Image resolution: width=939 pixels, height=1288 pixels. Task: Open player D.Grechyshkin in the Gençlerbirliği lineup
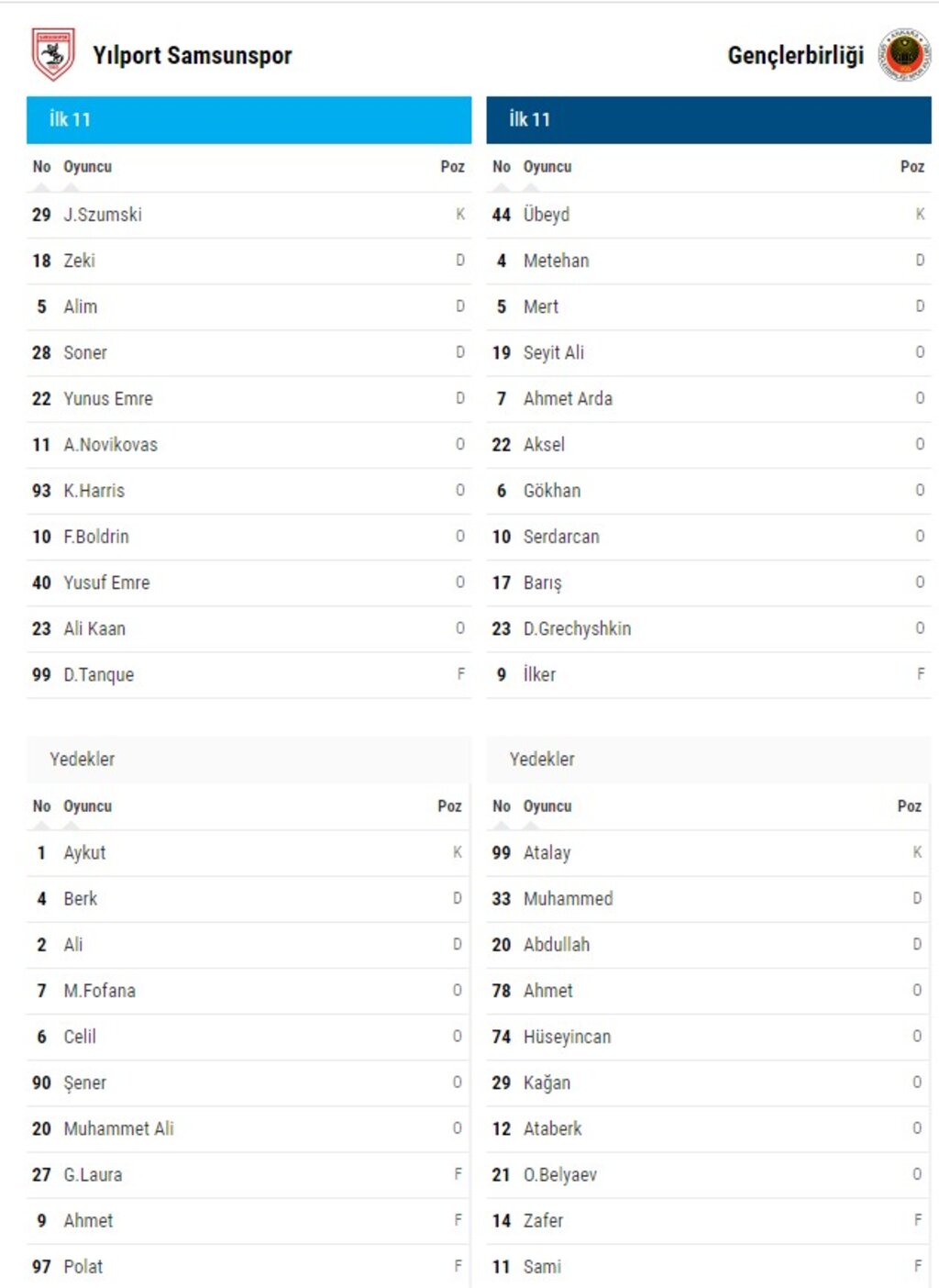tap(577, 628)
